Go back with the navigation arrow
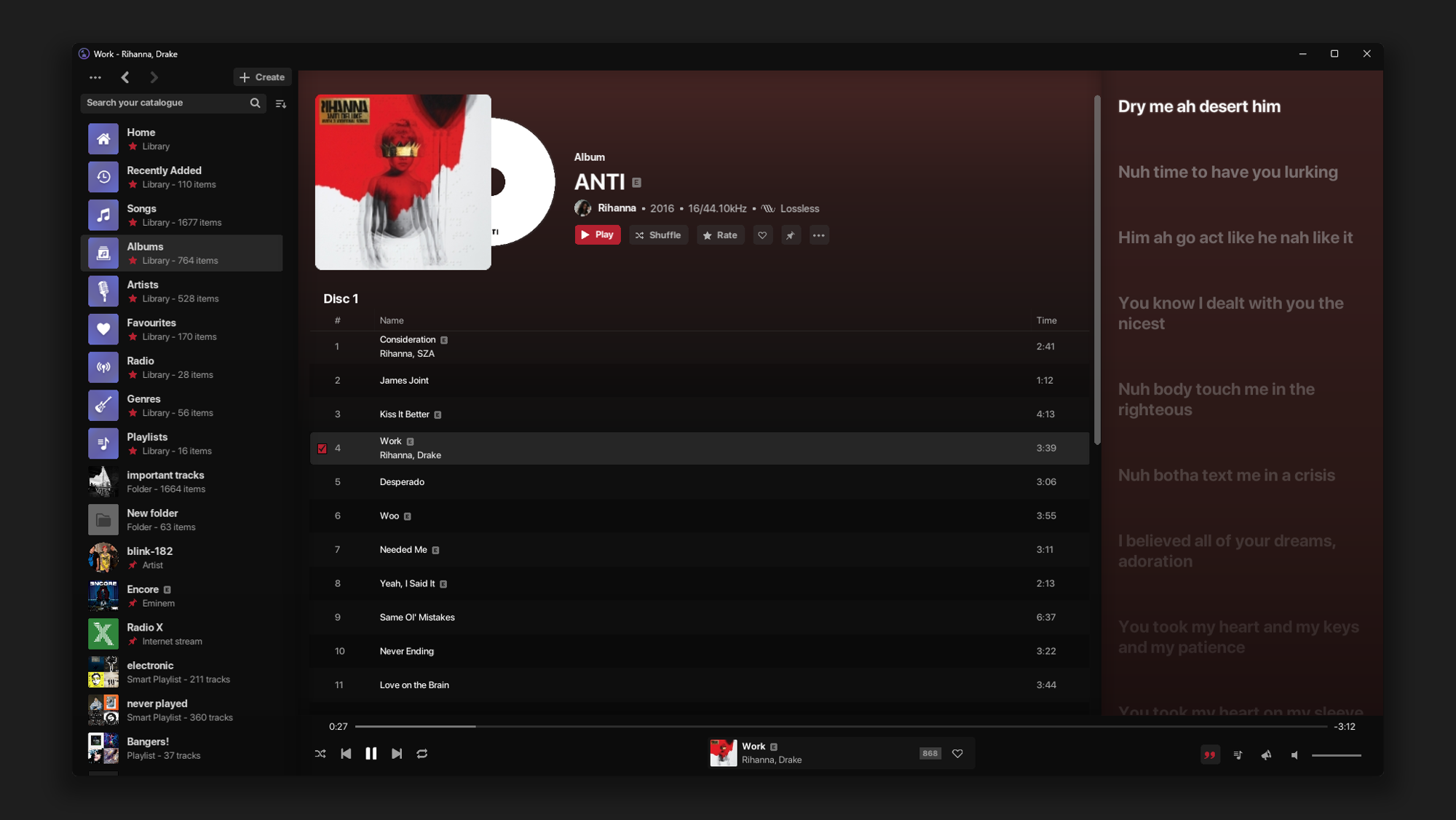Screen dimensions: 1456x820 coord(125,77)
